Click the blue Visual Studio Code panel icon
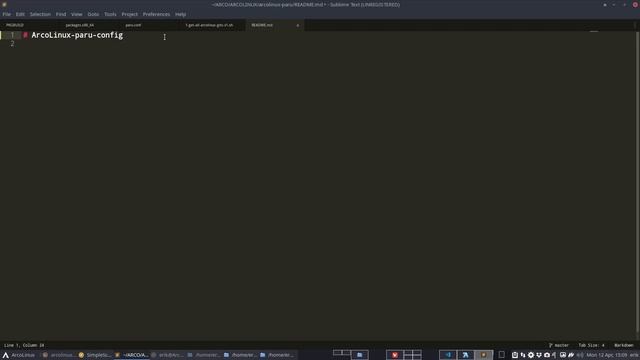Viewport: 640px width, 360px height. 448,355
